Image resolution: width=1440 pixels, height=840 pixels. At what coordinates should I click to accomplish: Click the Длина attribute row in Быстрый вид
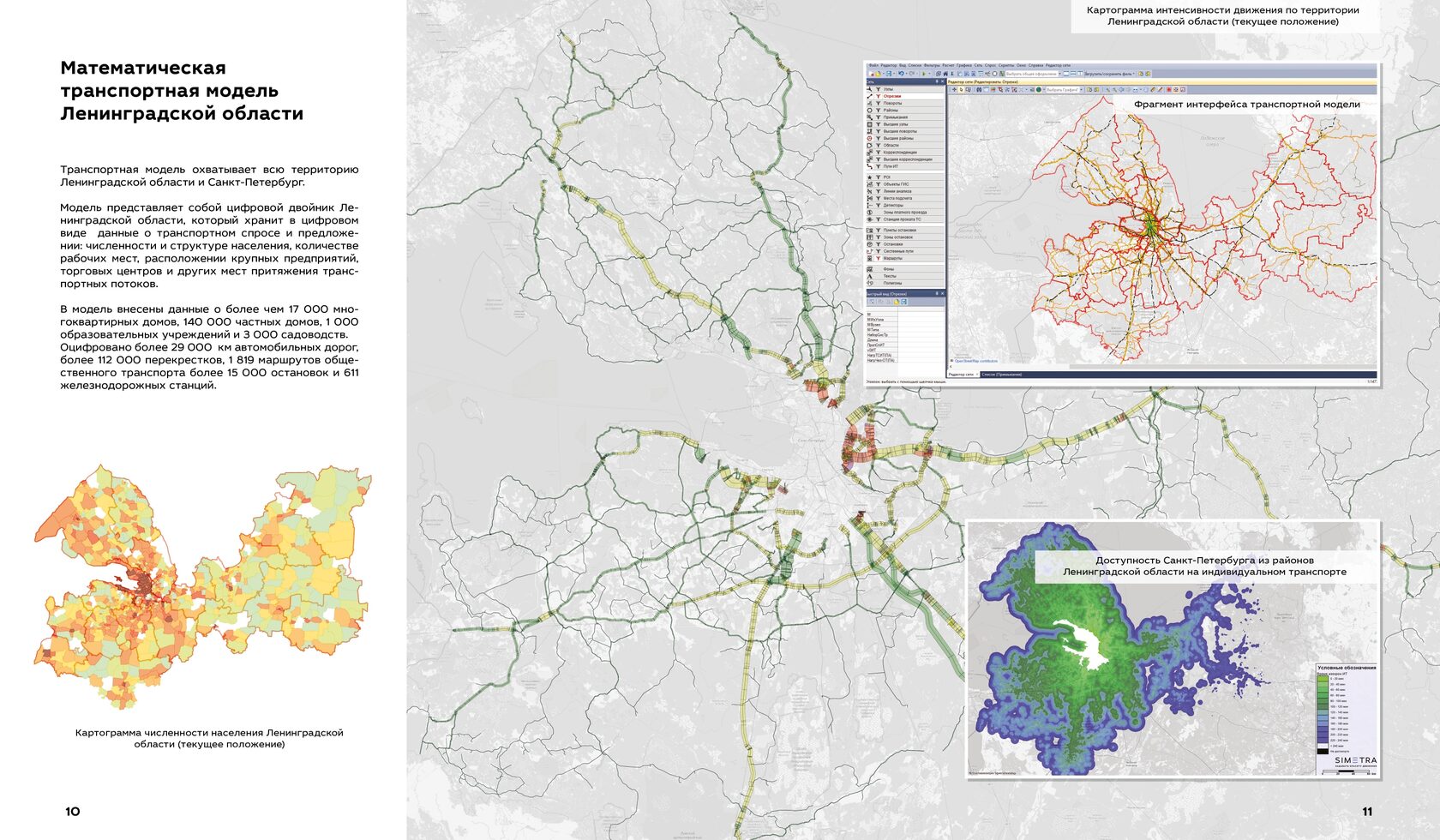pyautogui.click(x=905, y=340)
